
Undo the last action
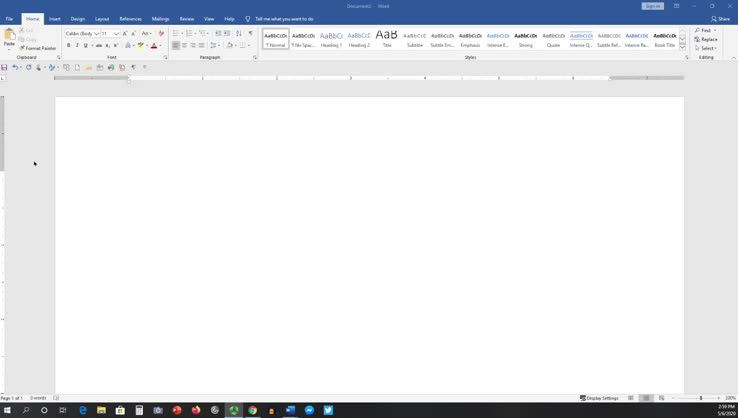15,68
